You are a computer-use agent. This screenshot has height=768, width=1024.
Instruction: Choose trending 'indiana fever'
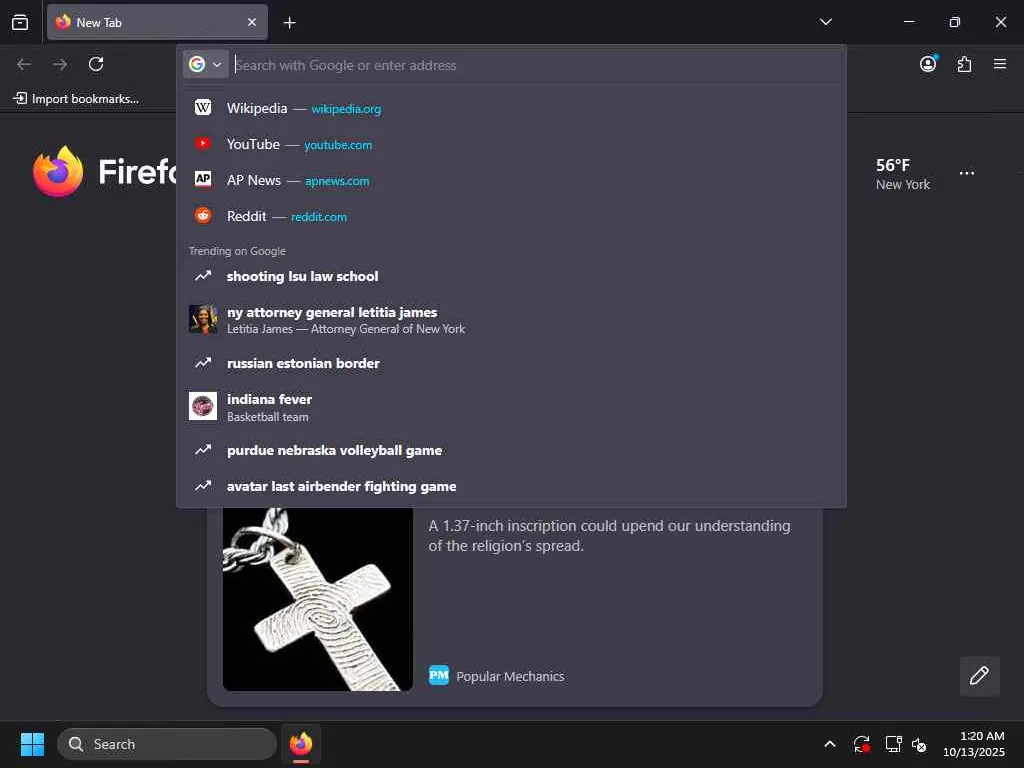(x=511, y=407)
